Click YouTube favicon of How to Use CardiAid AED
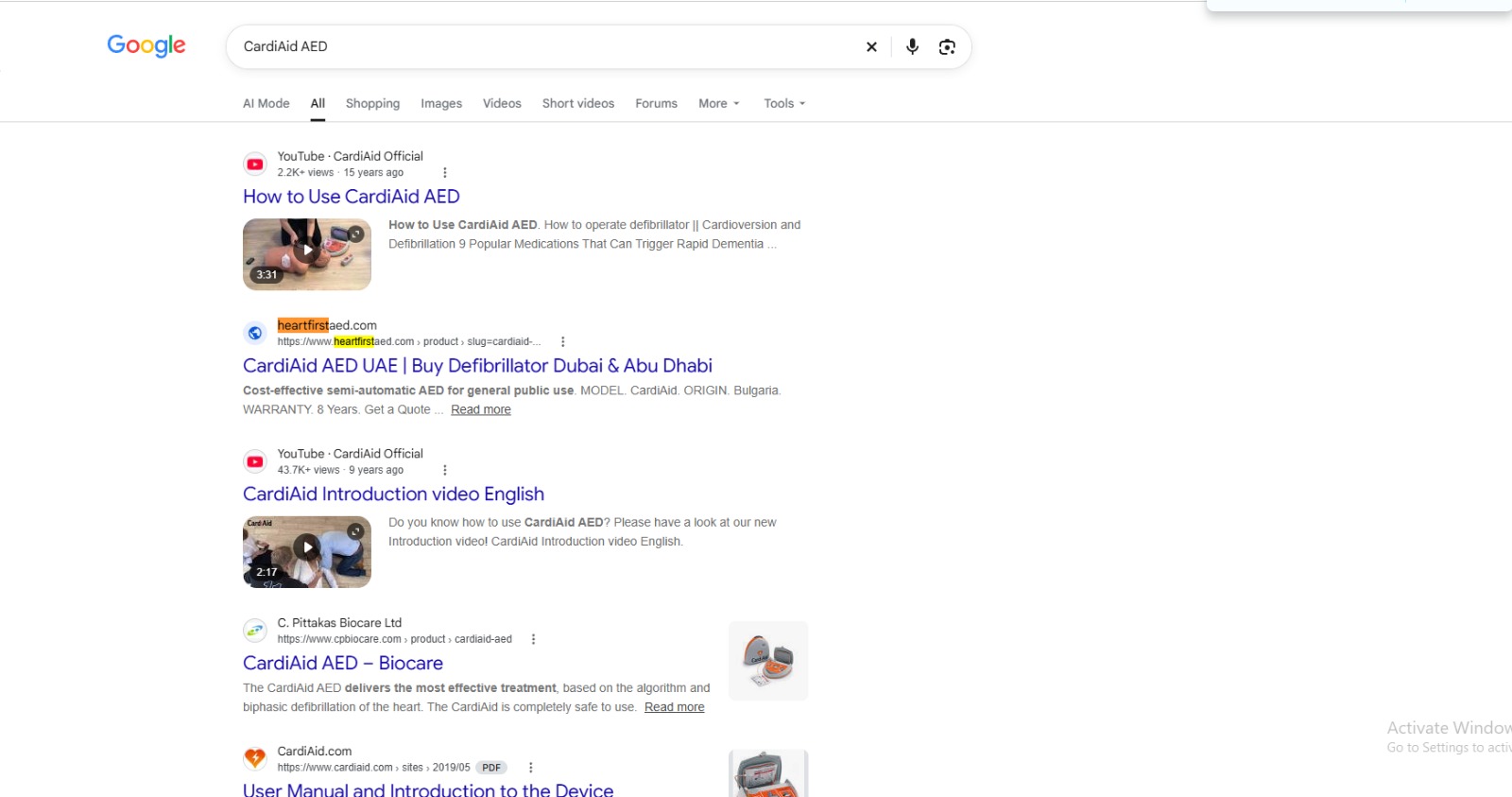This screenshot has height=797, width=1512. point(255,165)
